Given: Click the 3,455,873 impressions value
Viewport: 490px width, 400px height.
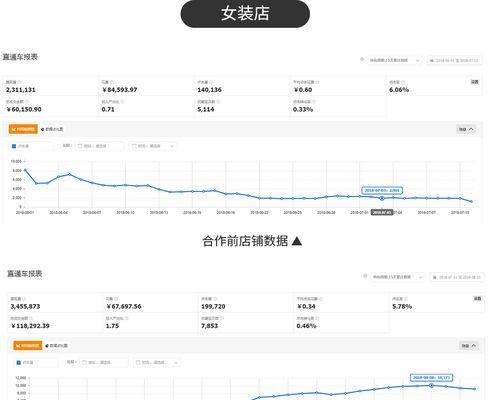Looking at the screenshot, I should 25,306.
